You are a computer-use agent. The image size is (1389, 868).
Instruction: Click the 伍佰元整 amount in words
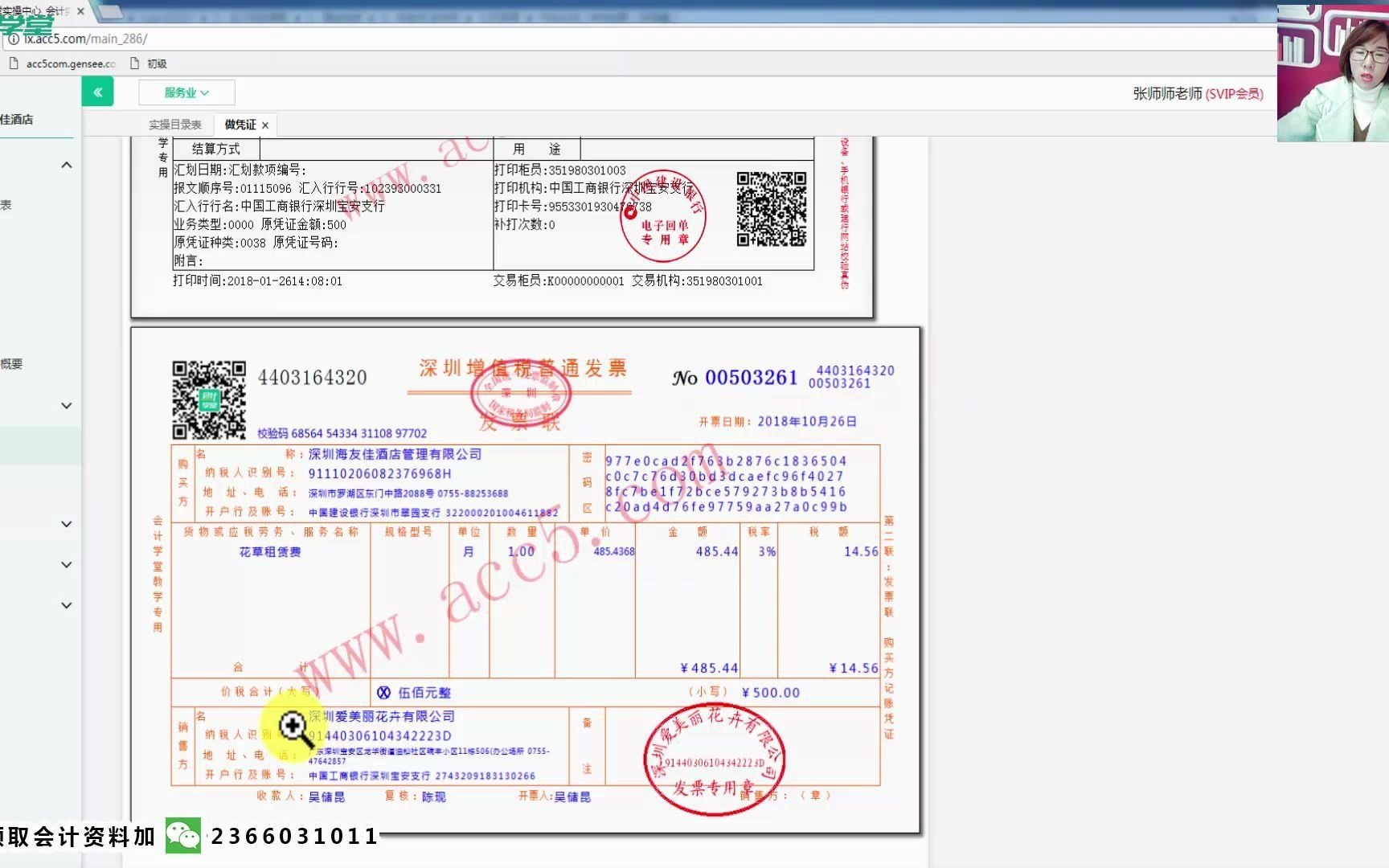pos(424,693)
